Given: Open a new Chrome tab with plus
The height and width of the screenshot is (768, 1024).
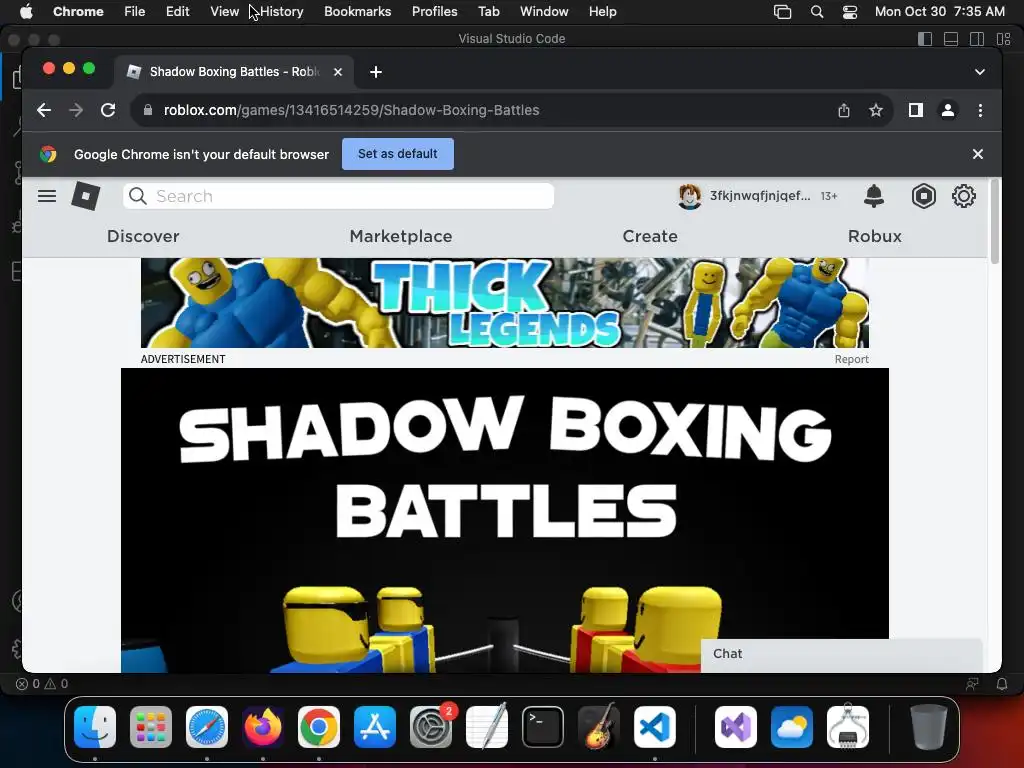Looking at the screenshot, I should (376, 72).
